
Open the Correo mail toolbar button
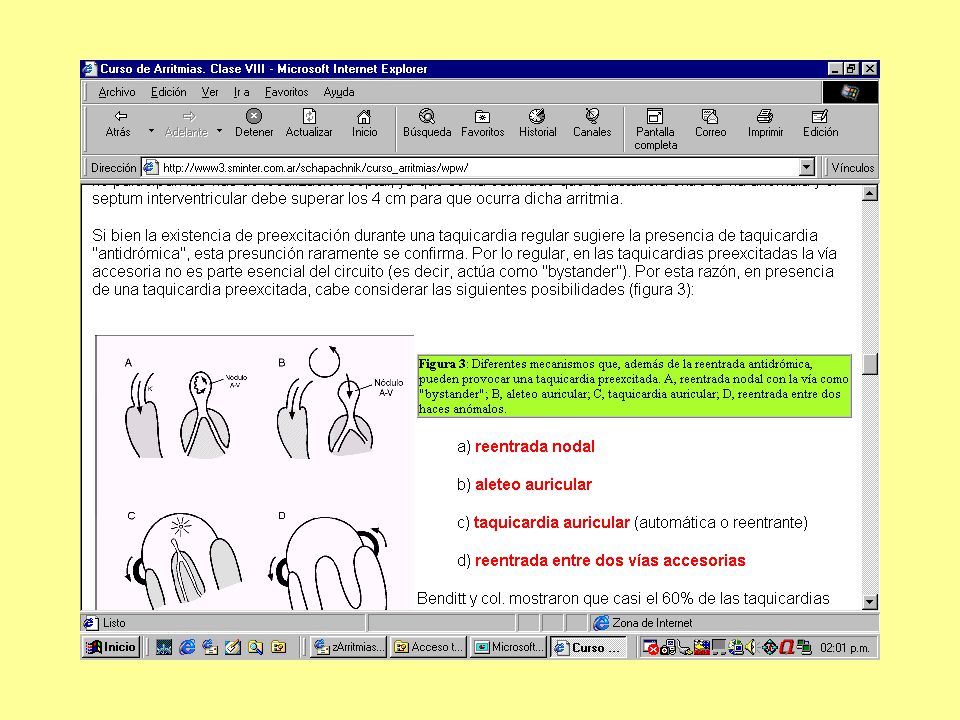pyautogui.click(x=710, y=123)
